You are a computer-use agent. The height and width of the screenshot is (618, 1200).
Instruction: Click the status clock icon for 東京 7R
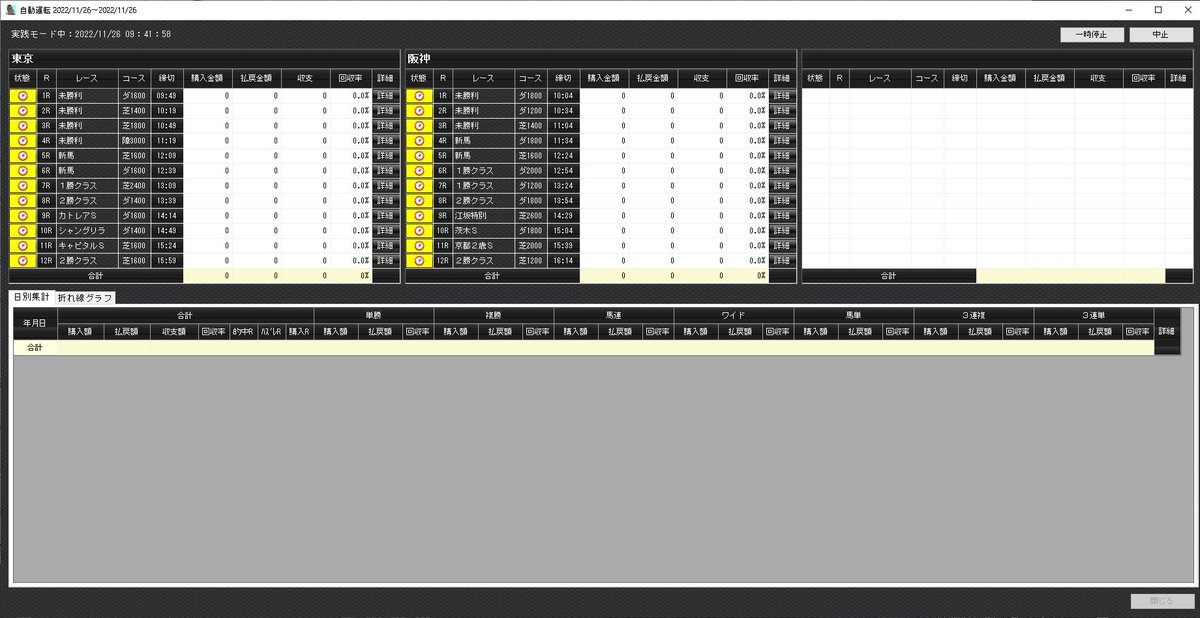[22, 186]
